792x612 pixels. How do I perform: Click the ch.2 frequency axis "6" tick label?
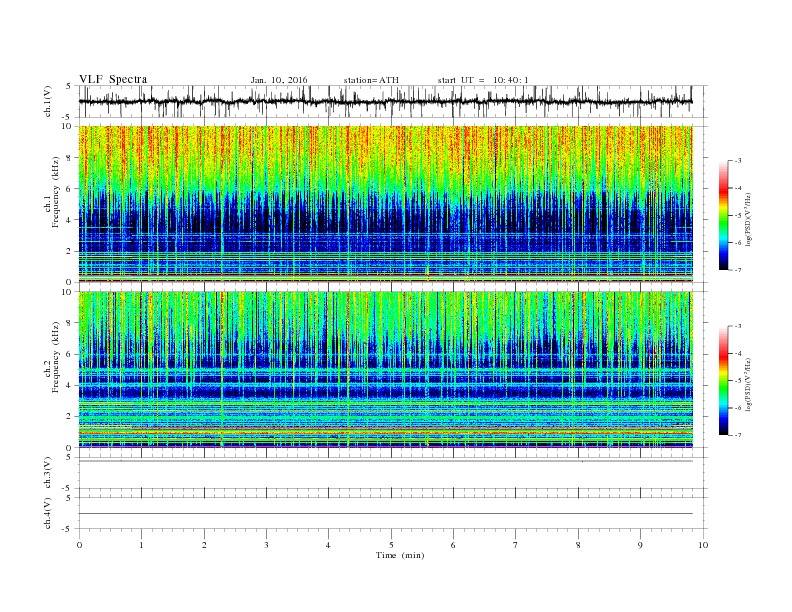(x=70, y=354)
